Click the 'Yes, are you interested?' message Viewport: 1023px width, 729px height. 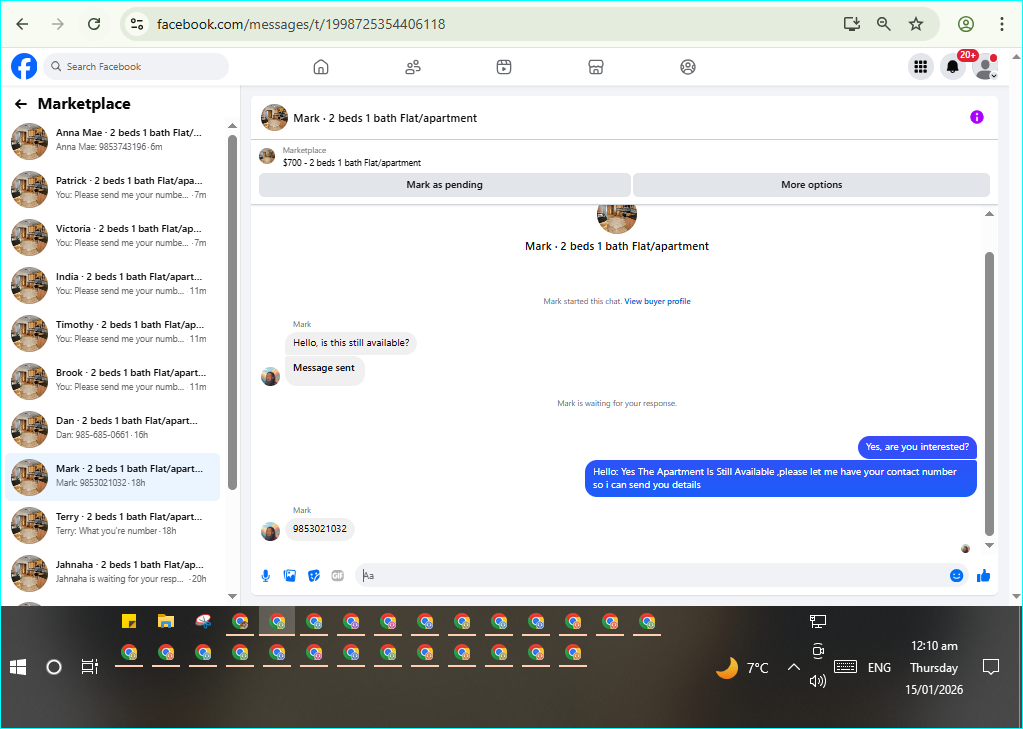(x=917, y=447)
